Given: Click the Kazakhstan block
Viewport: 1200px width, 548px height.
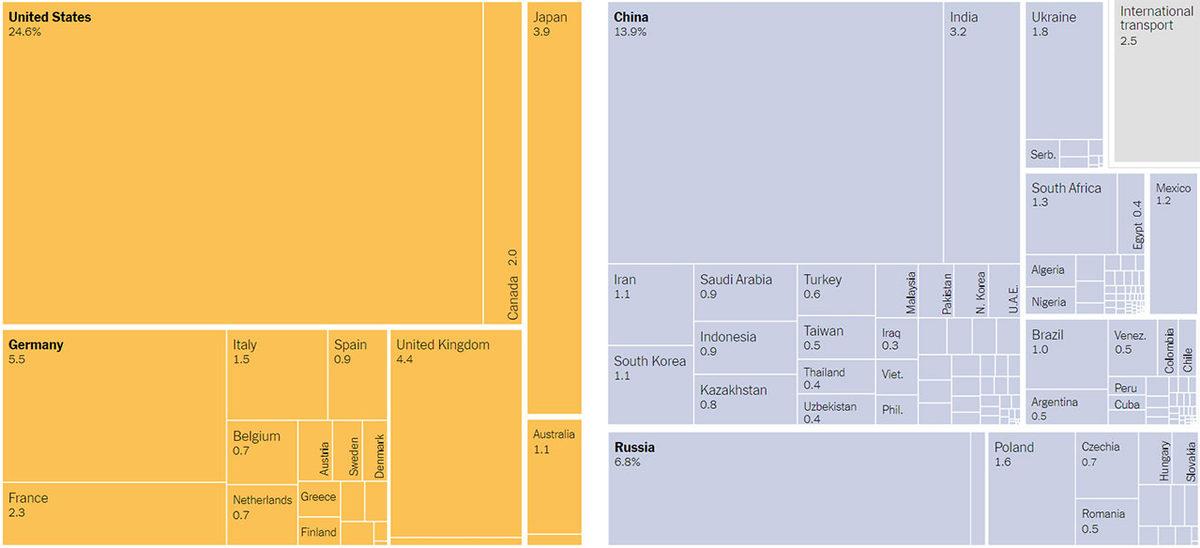Looking at the screenshot, I should [x=745, y=394].
